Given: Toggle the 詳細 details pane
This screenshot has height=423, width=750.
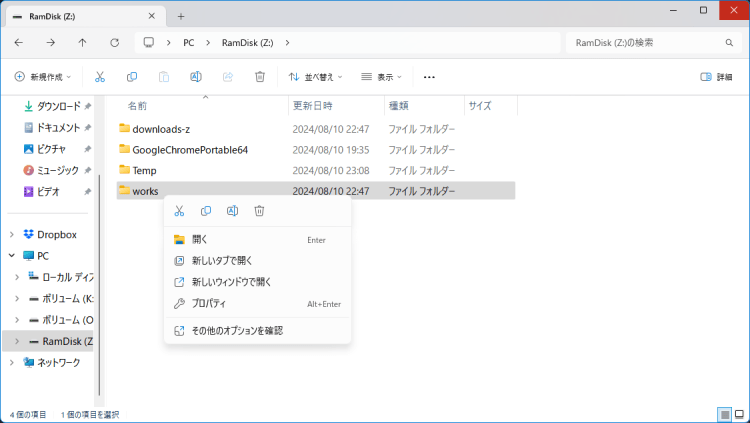Looking at the screenshot, I should (716, 77).
